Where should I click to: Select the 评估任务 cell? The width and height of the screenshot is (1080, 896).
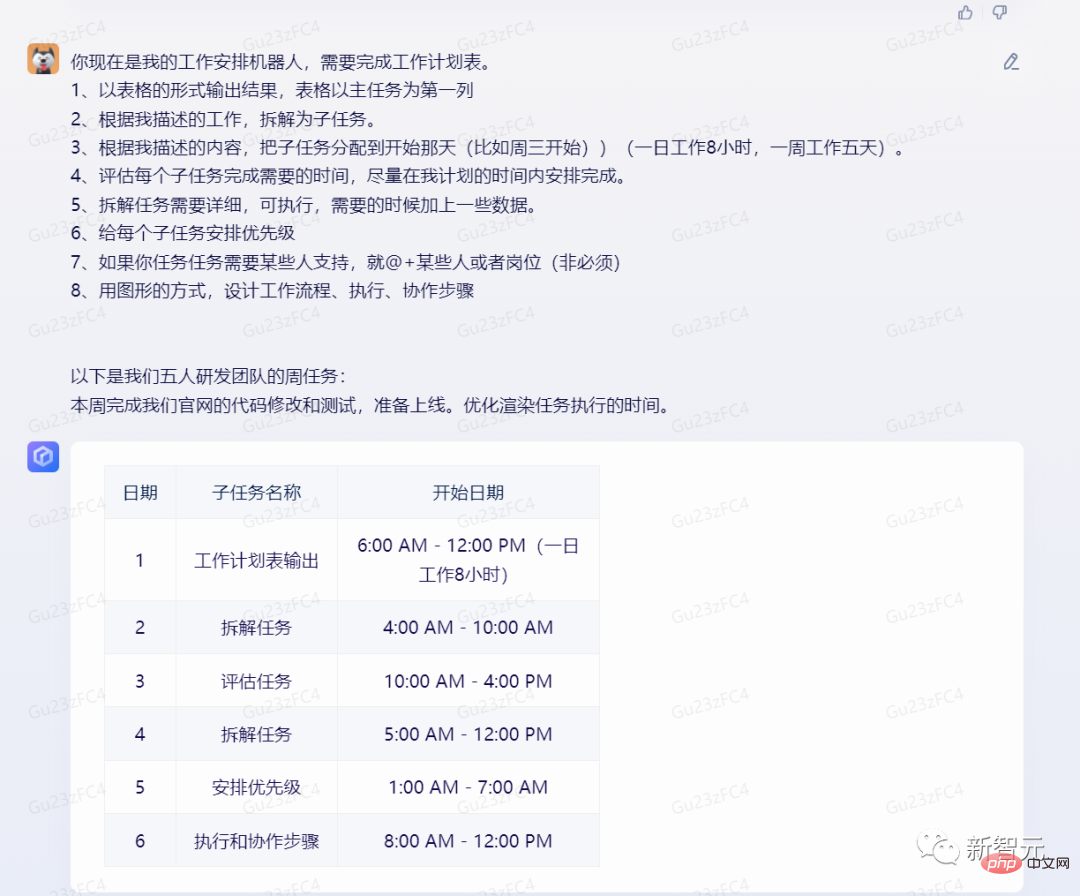pyautogui.click(x=256, y=681)
